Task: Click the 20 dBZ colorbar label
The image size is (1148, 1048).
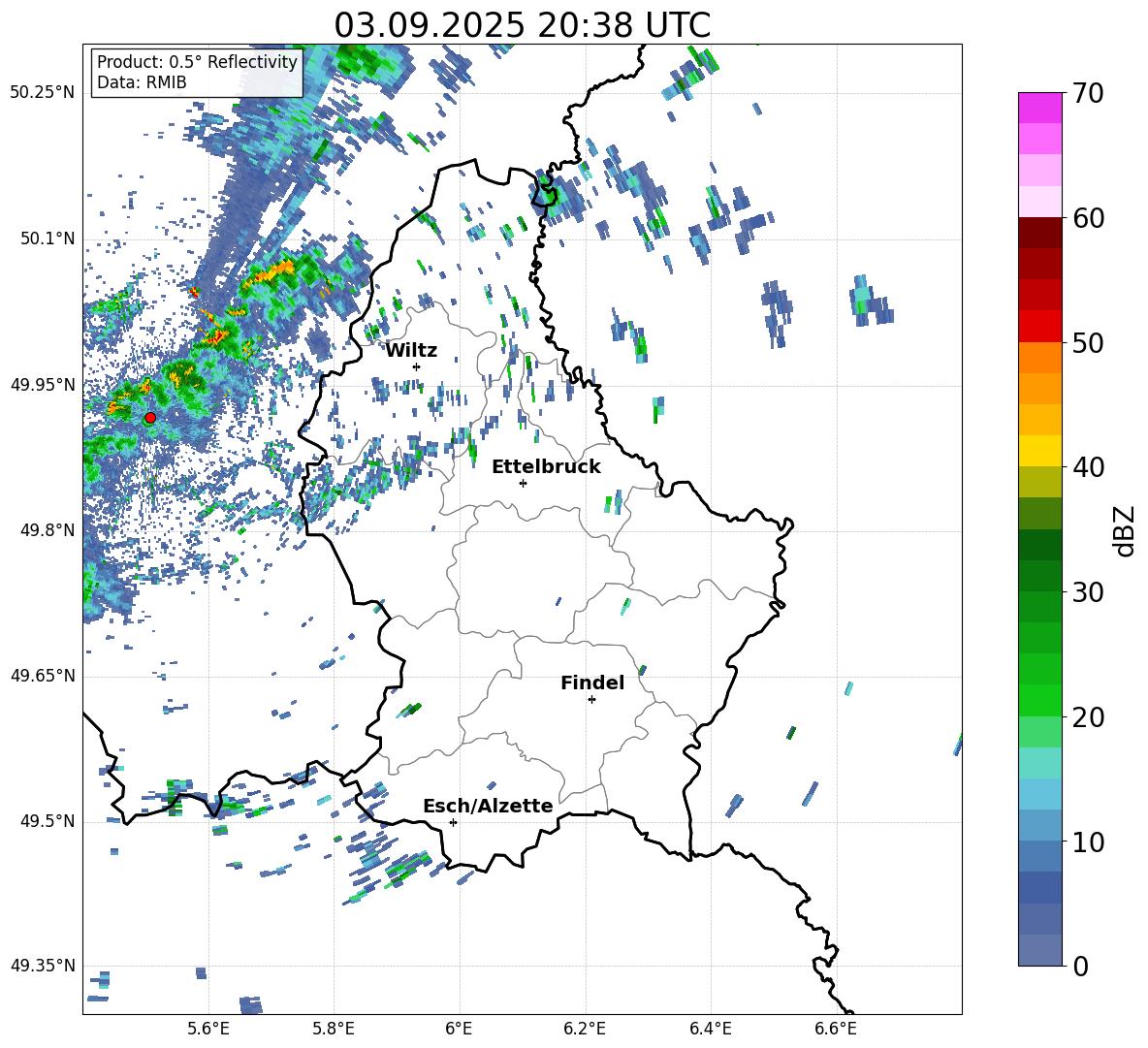Action: (x=1088, y=717)
